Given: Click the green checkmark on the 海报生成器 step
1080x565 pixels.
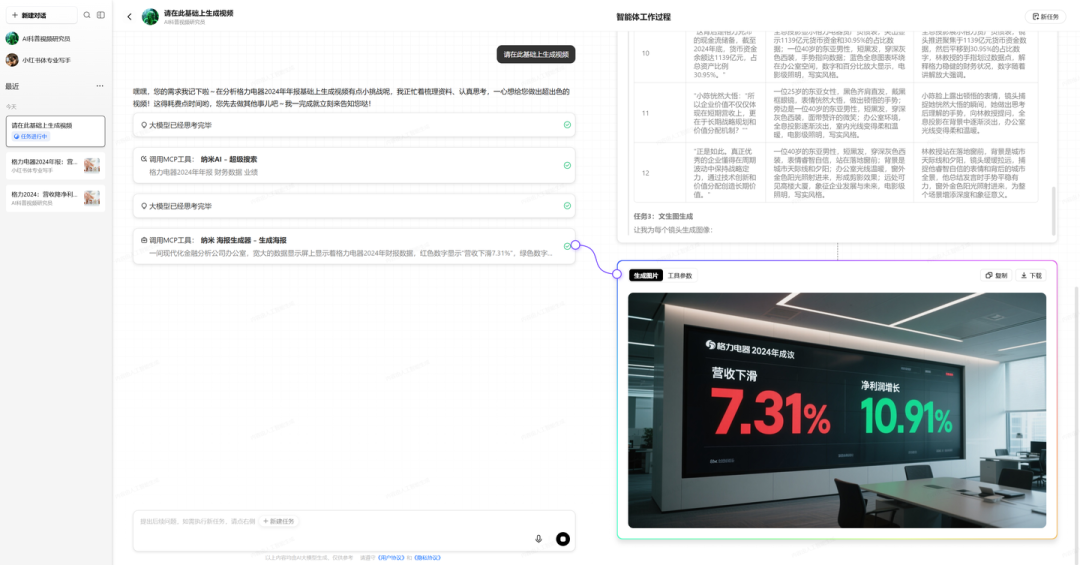Looking at the screenshot, I should click(567, 246).
